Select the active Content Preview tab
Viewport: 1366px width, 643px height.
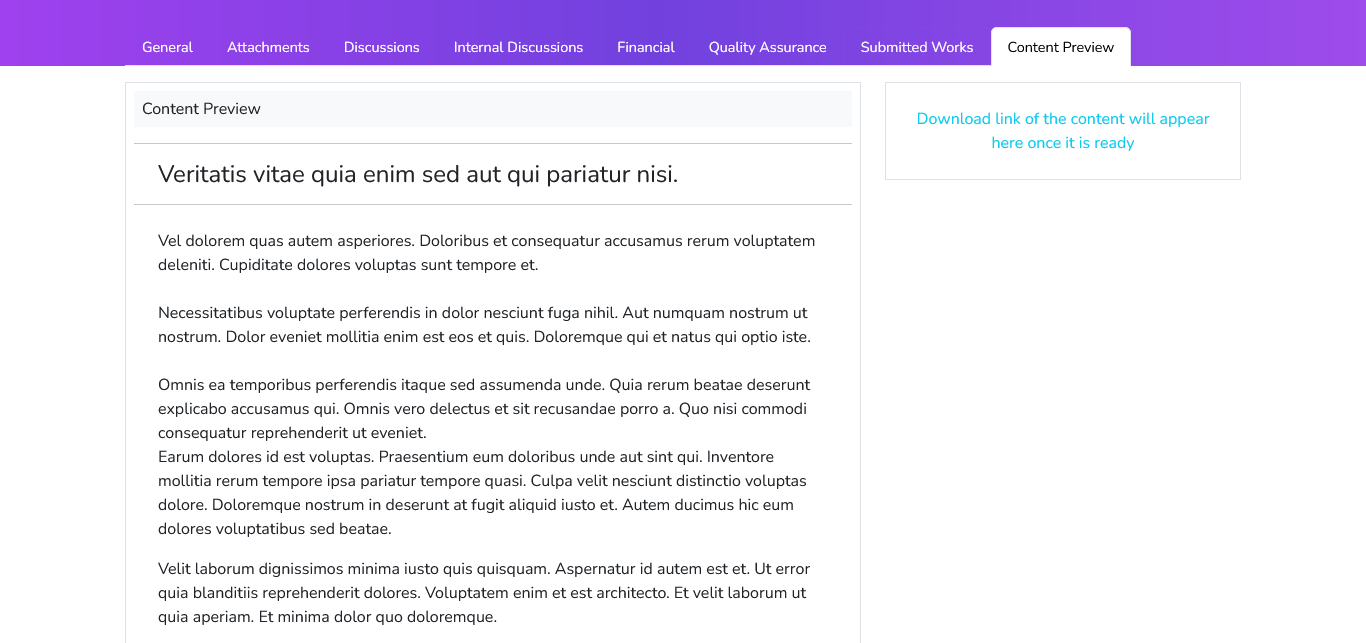(1060, 47)
